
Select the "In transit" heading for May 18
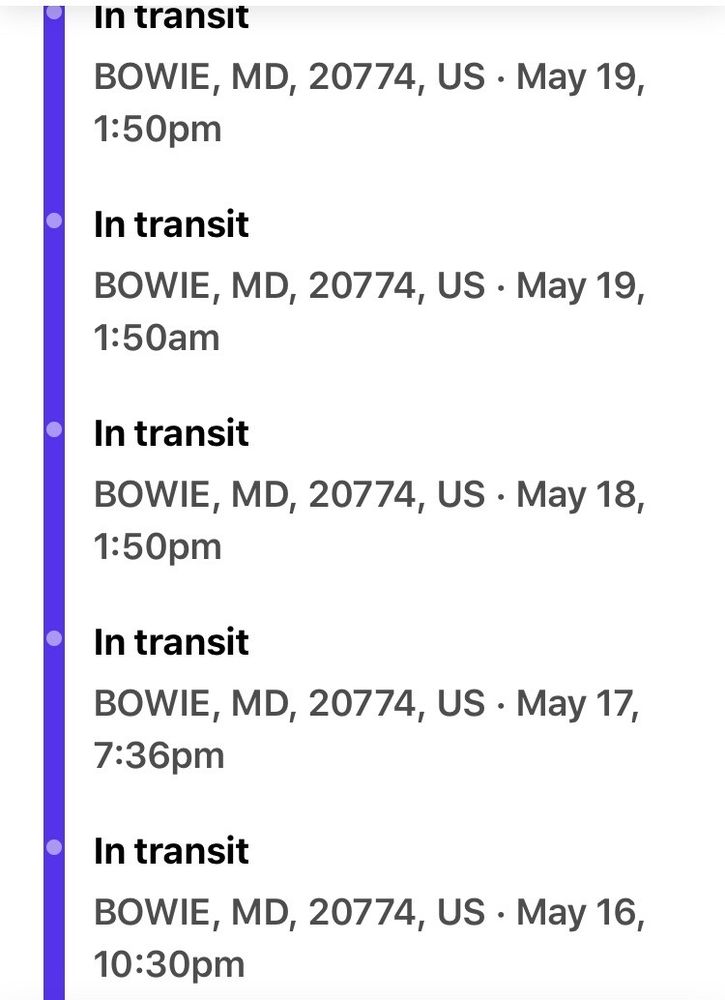tap(171, 434)
